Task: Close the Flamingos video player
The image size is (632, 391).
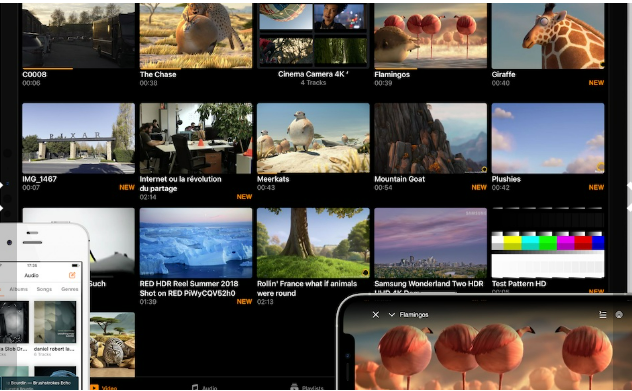Action: 376,314
